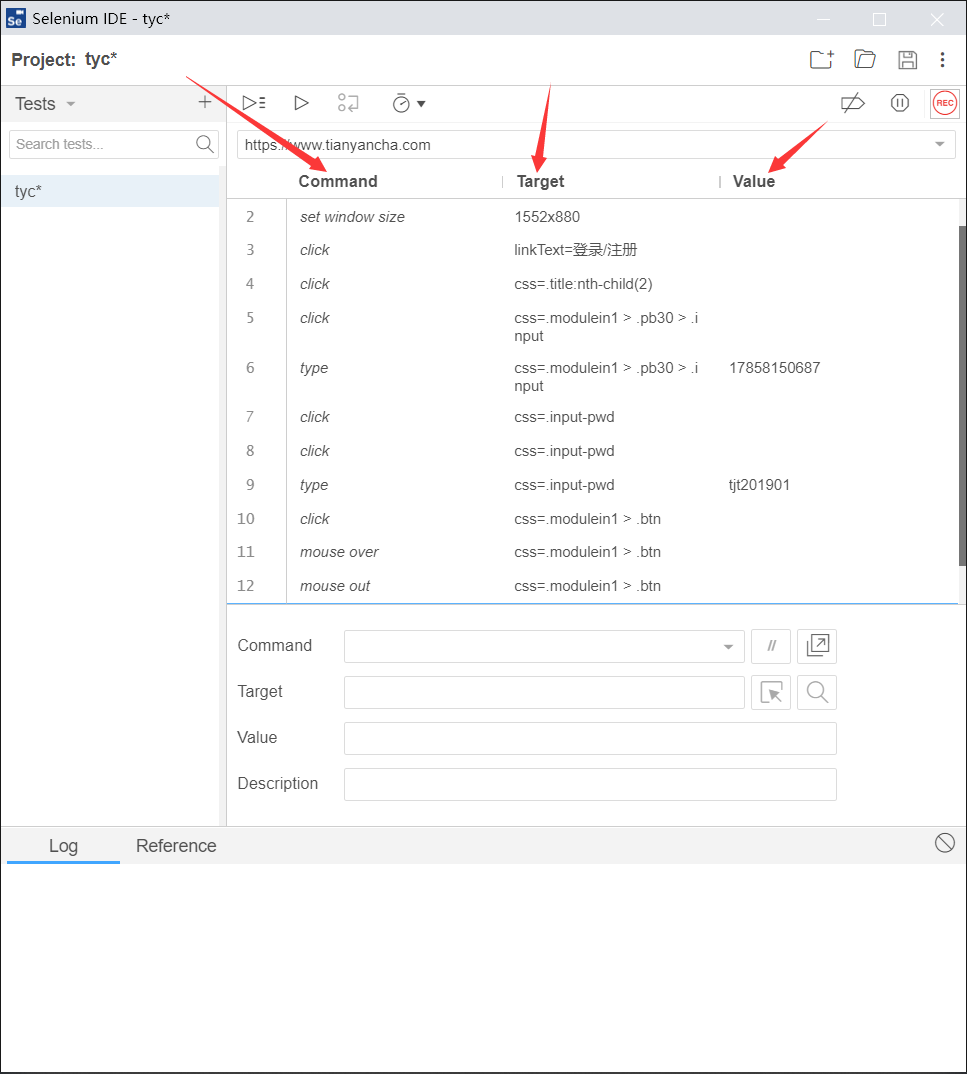Click the project name tyc*
Image resolution: width=967 pixels, height=1074 pixels.
[x=101, y=60]
